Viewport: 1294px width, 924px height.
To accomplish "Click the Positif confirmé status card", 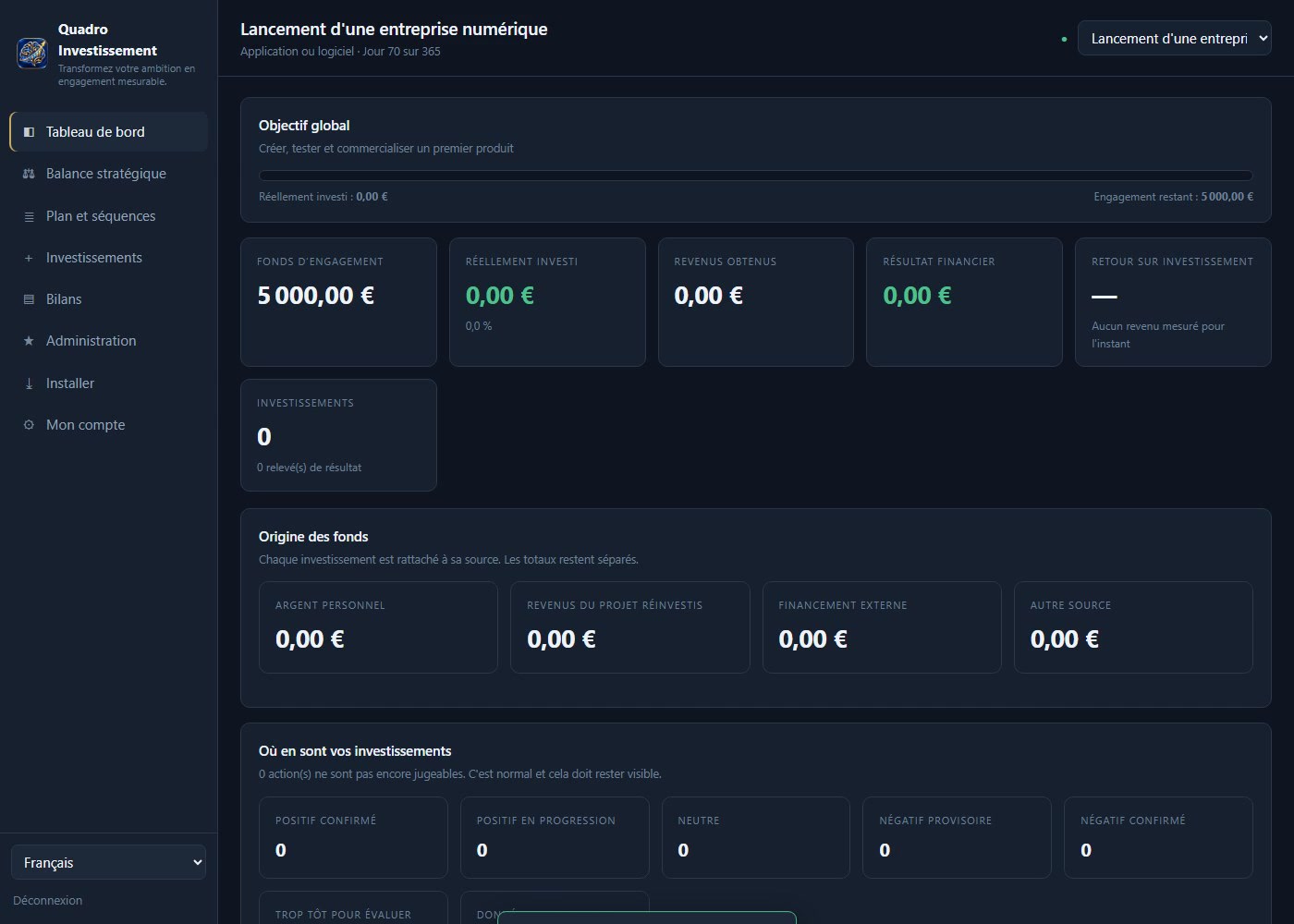I will coord(353,837).
